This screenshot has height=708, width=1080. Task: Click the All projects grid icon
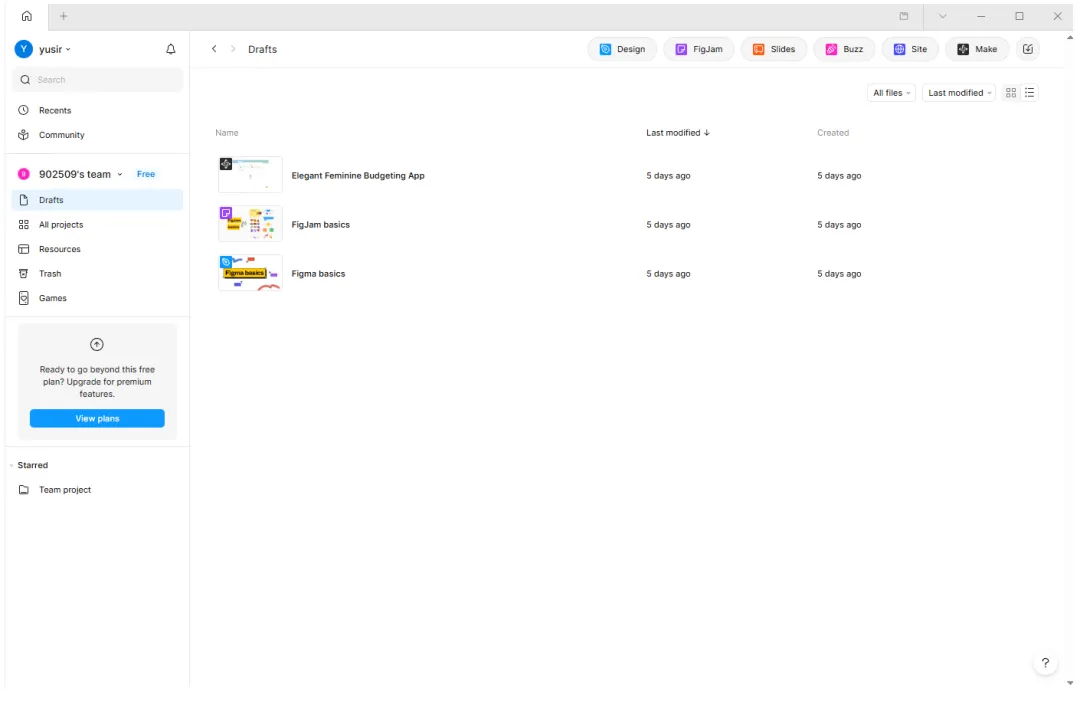click(x=23, y=225)
